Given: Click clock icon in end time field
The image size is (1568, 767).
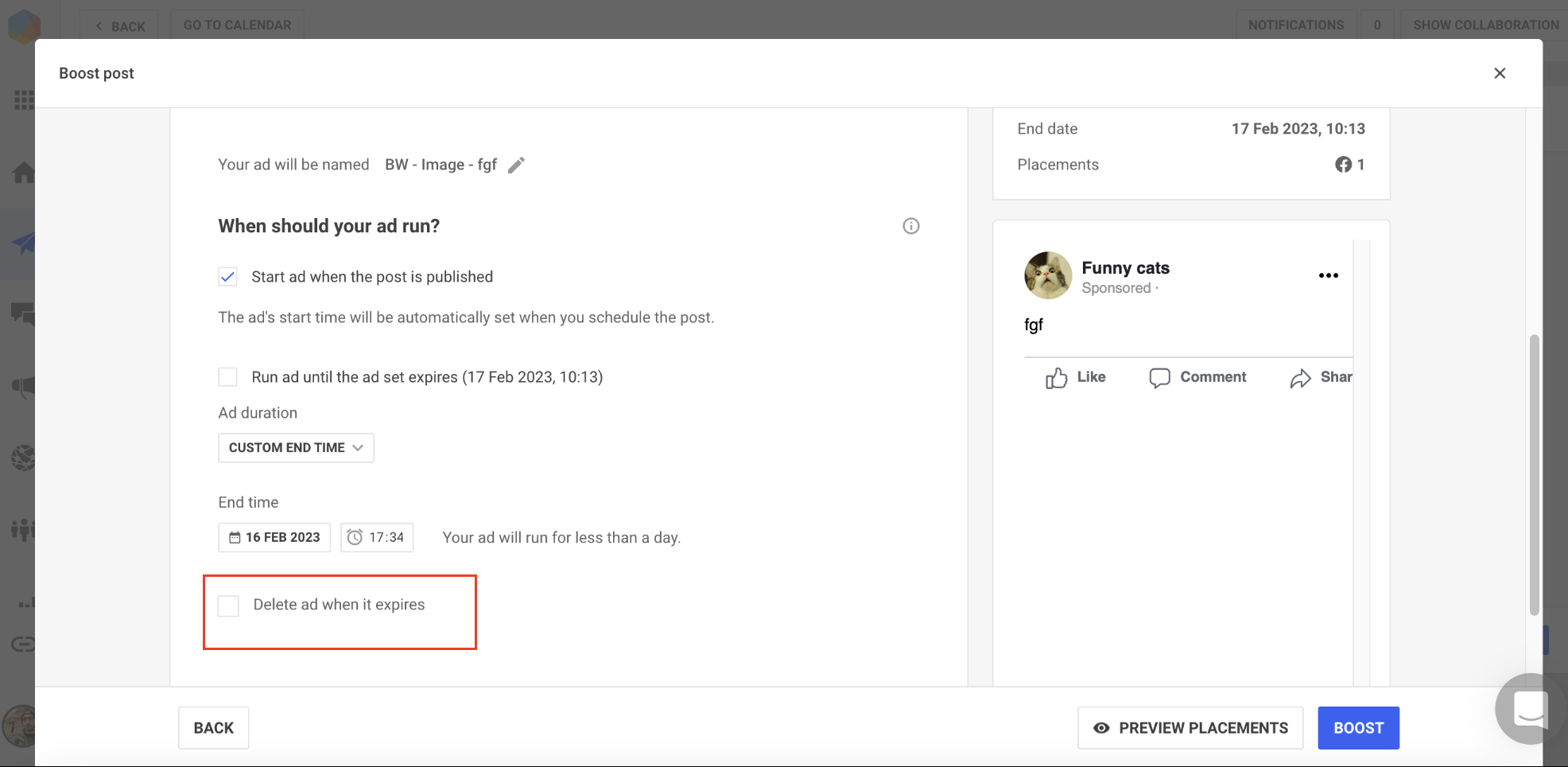Looking at the screenshot, I should 355,538.
